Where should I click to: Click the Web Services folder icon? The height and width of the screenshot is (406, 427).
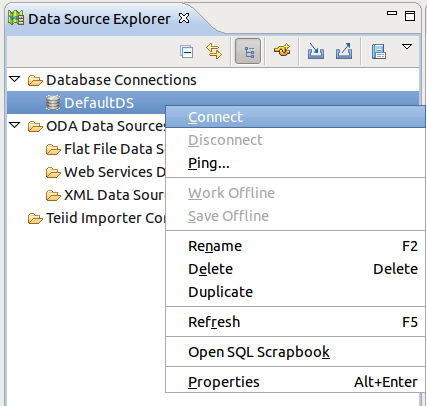53,172
